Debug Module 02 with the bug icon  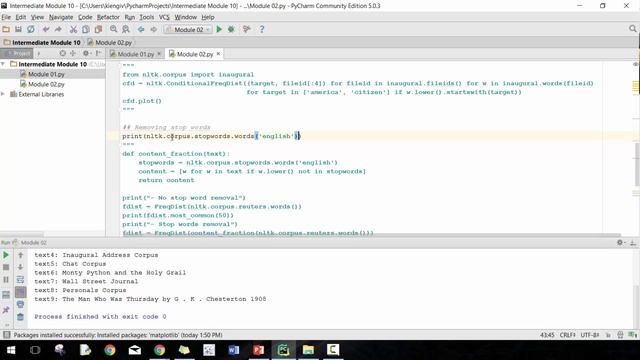(x=231, y=29)
